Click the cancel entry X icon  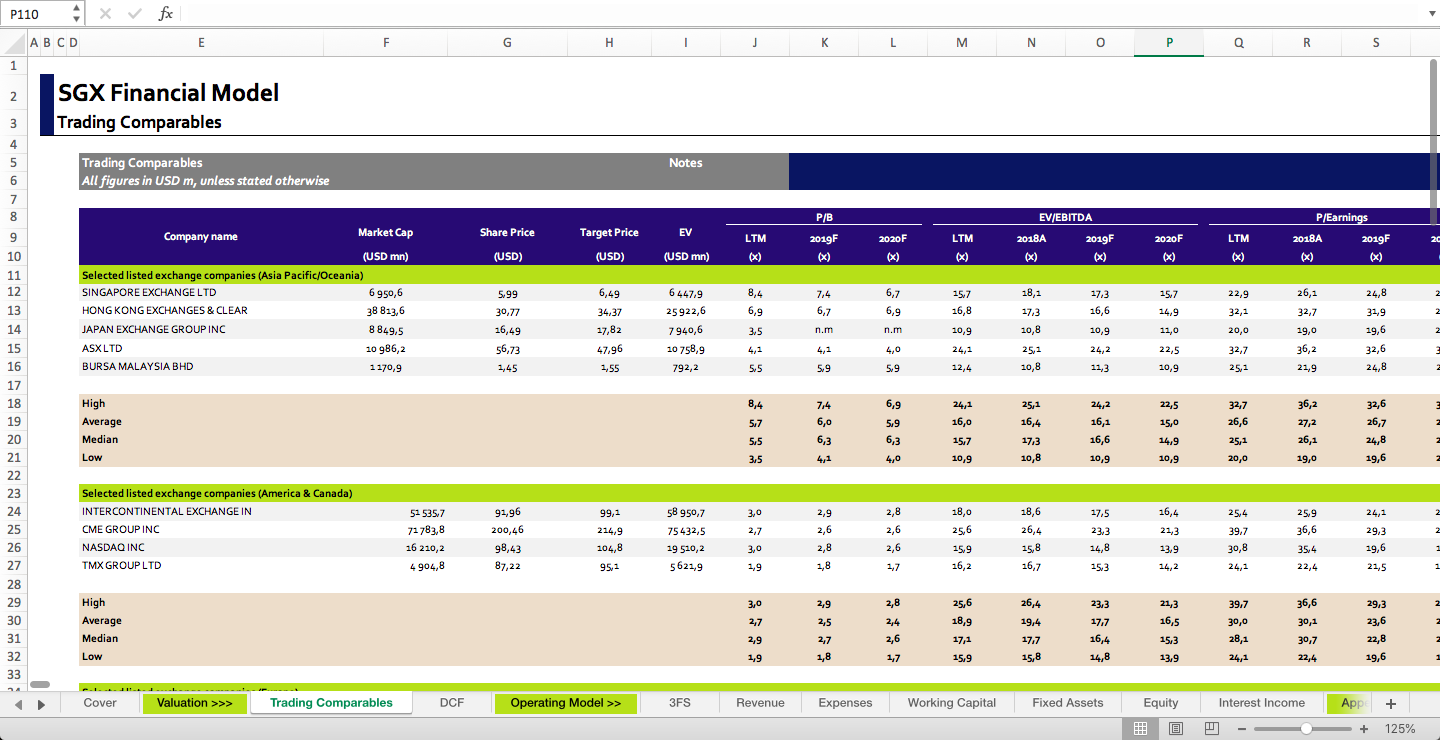(106, 14)
